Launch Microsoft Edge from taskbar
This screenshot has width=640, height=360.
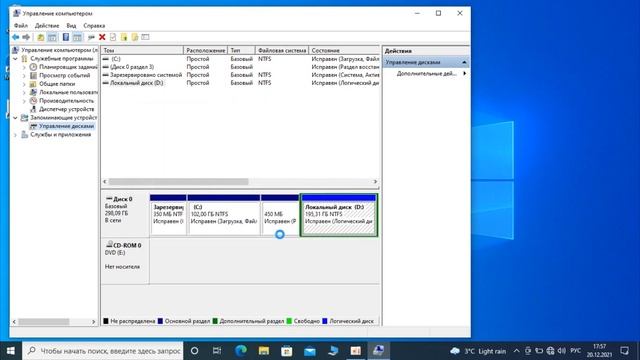tap(241, 351)
